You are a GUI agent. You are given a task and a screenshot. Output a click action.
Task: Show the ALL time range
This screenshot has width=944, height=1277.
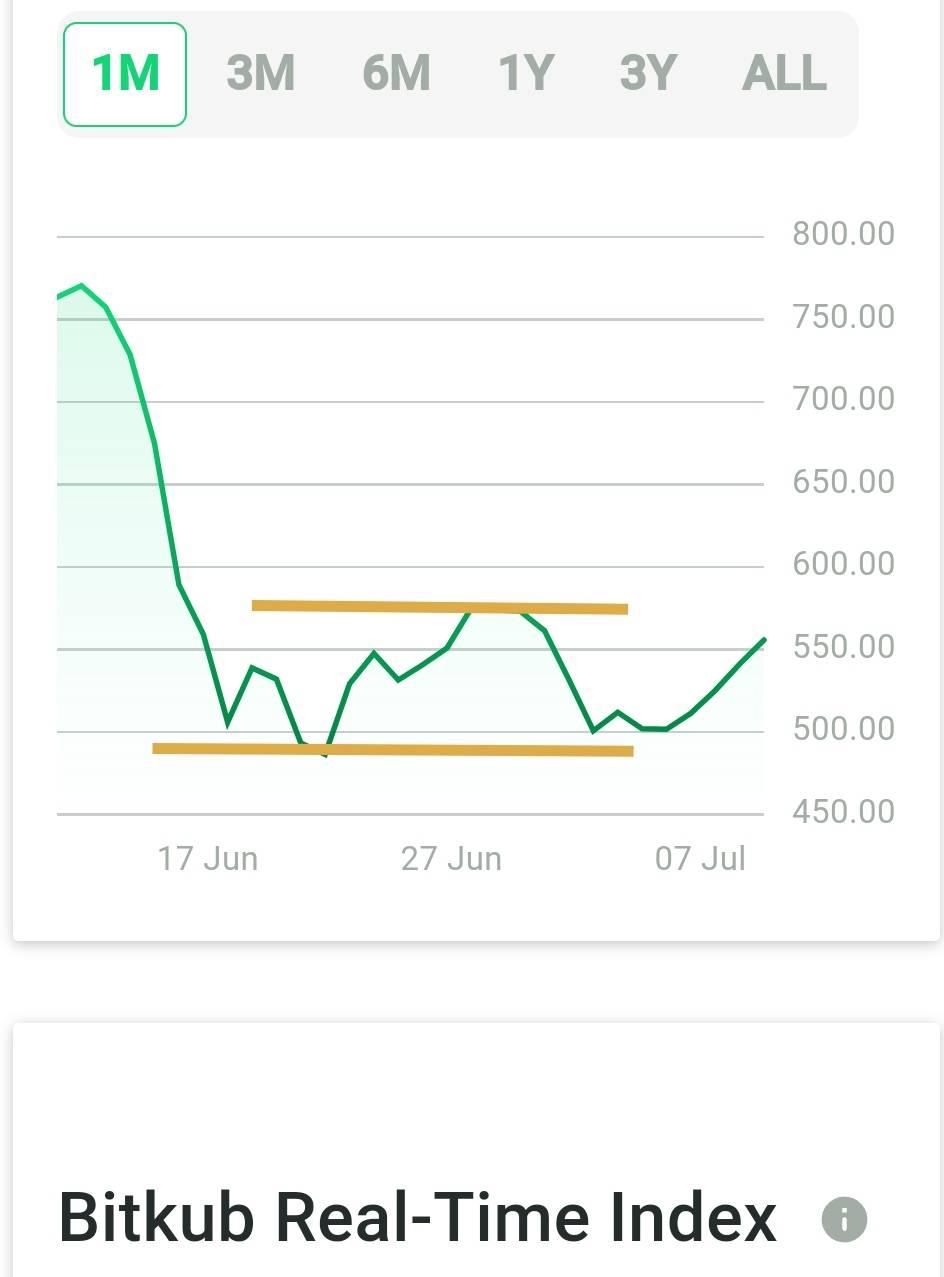(x=785, y=74)
